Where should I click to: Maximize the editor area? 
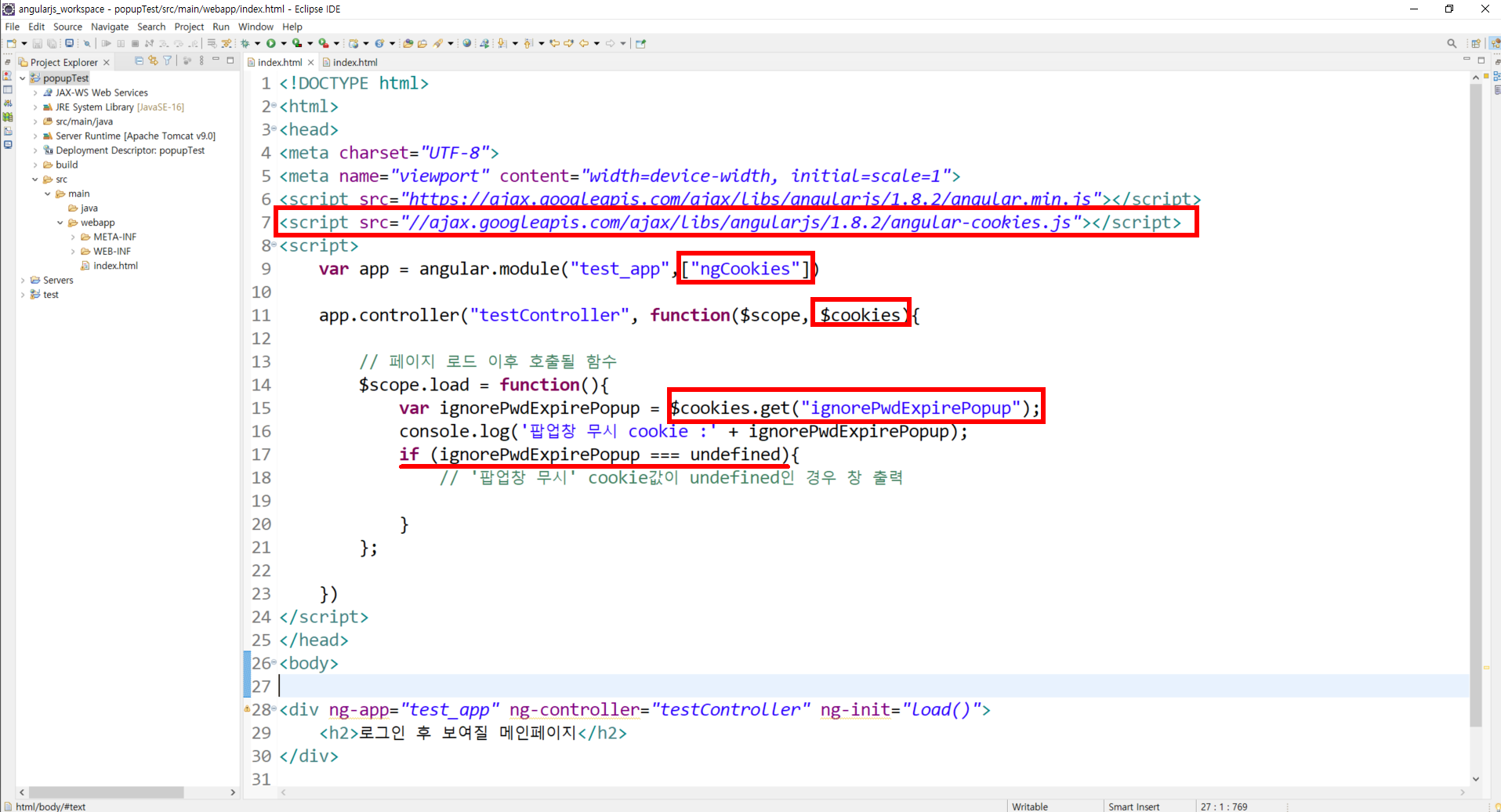(x=1481, y=60)
